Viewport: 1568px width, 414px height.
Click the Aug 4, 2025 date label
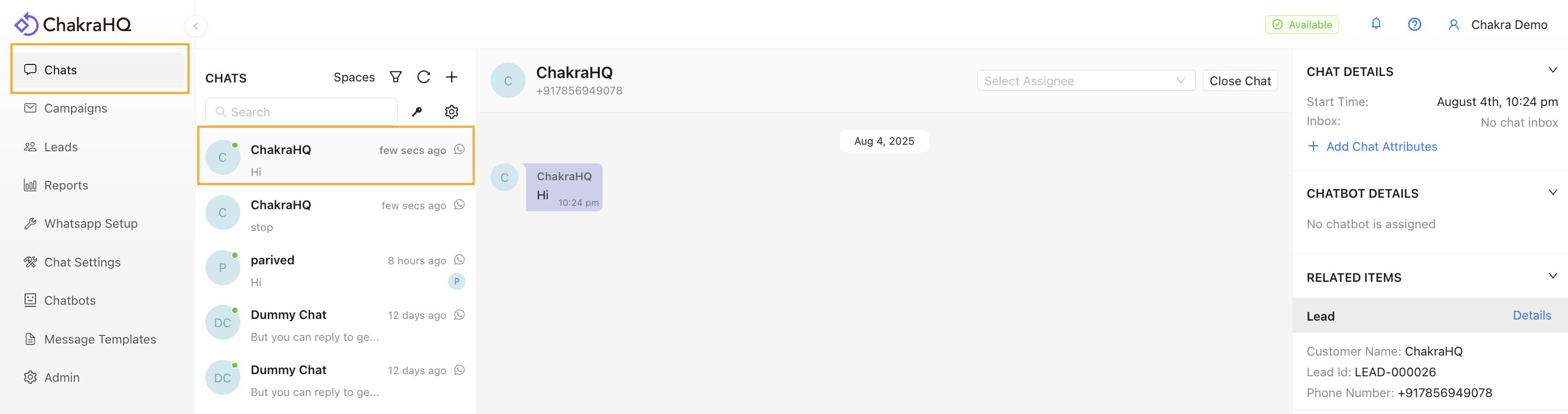(x=884, y=141)
